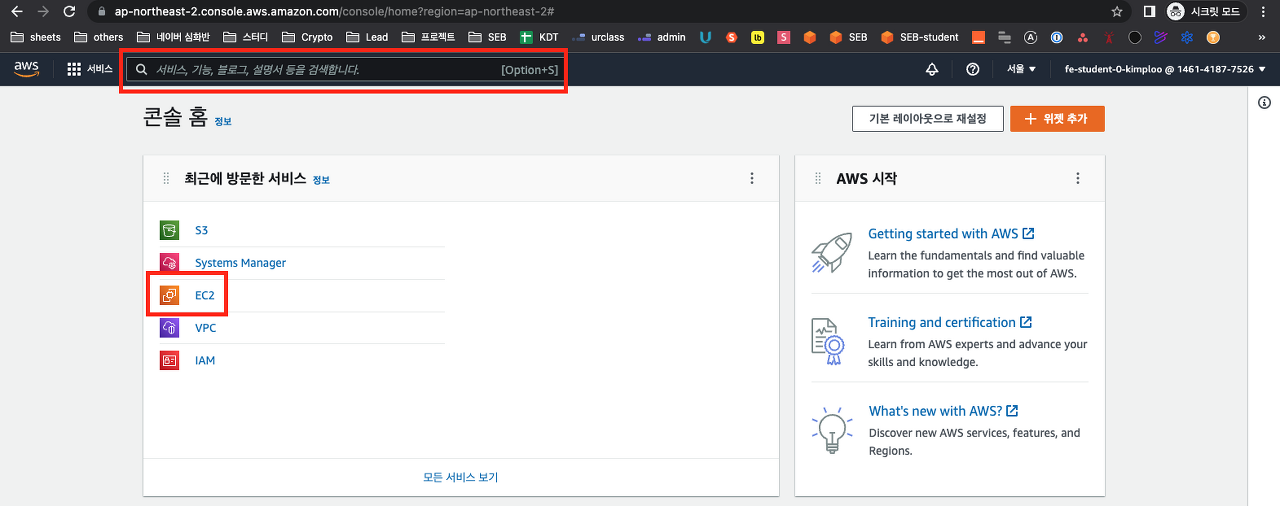Bookmark this page with the star icon
The width and height of the screenshot is (1280, 506).
[x=1116, y=12]
